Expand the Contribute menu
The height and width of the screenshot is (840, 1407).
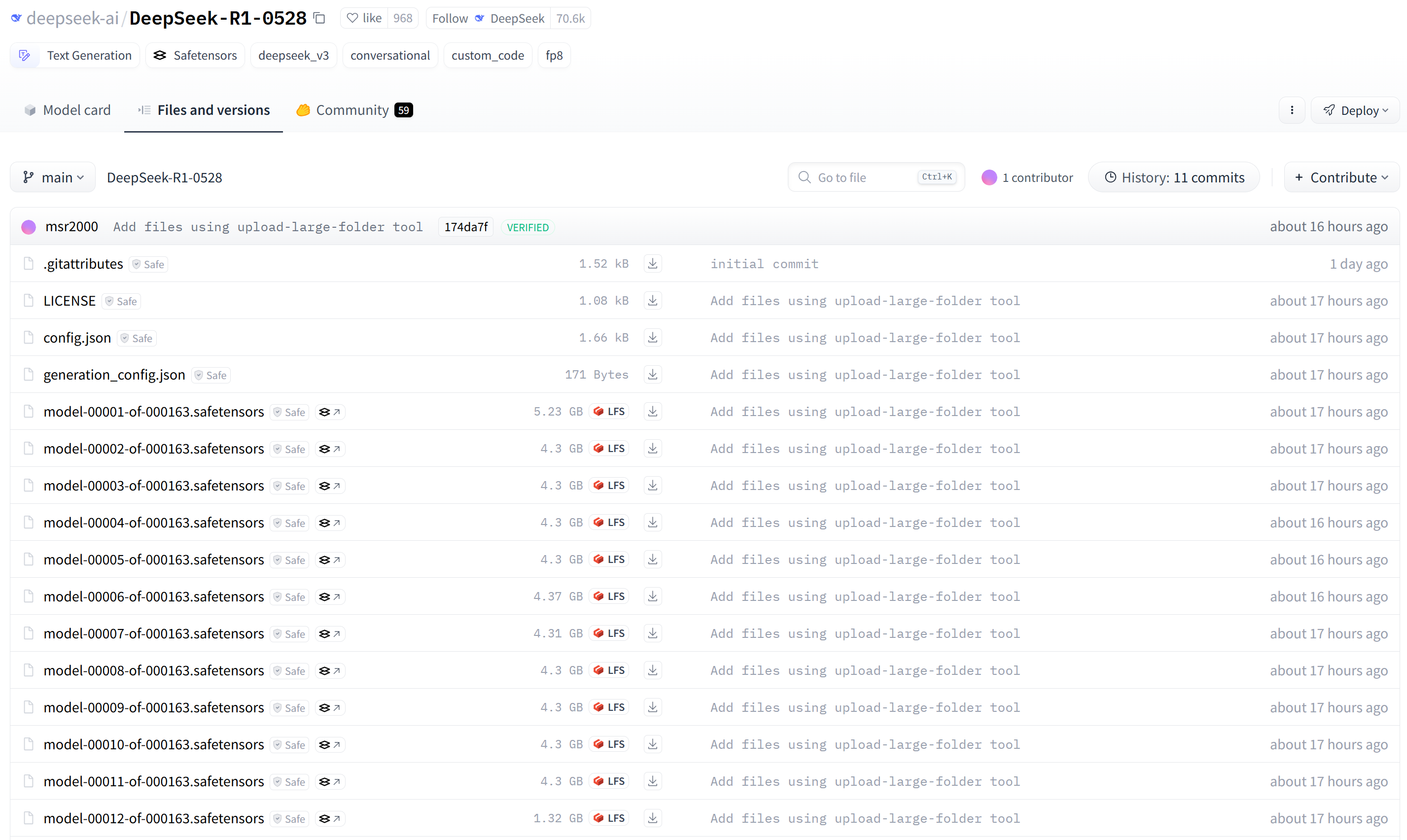coord(1341,178)
